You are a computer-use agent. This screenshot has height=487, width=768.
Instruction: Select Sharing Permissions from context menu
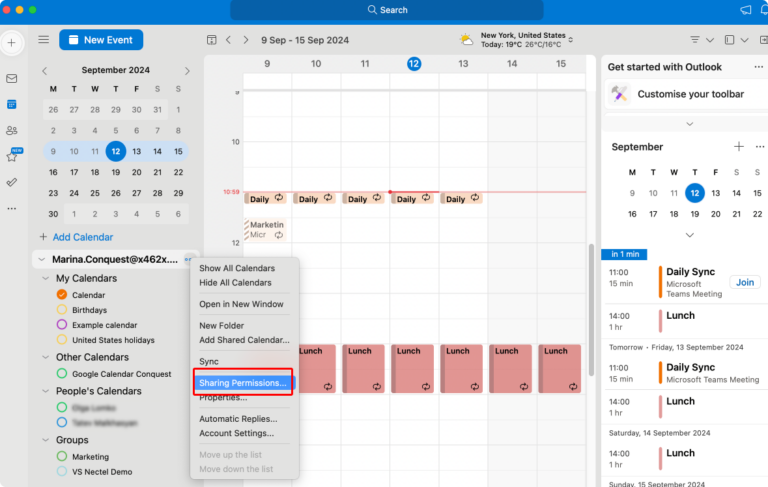tap(243, 383)
